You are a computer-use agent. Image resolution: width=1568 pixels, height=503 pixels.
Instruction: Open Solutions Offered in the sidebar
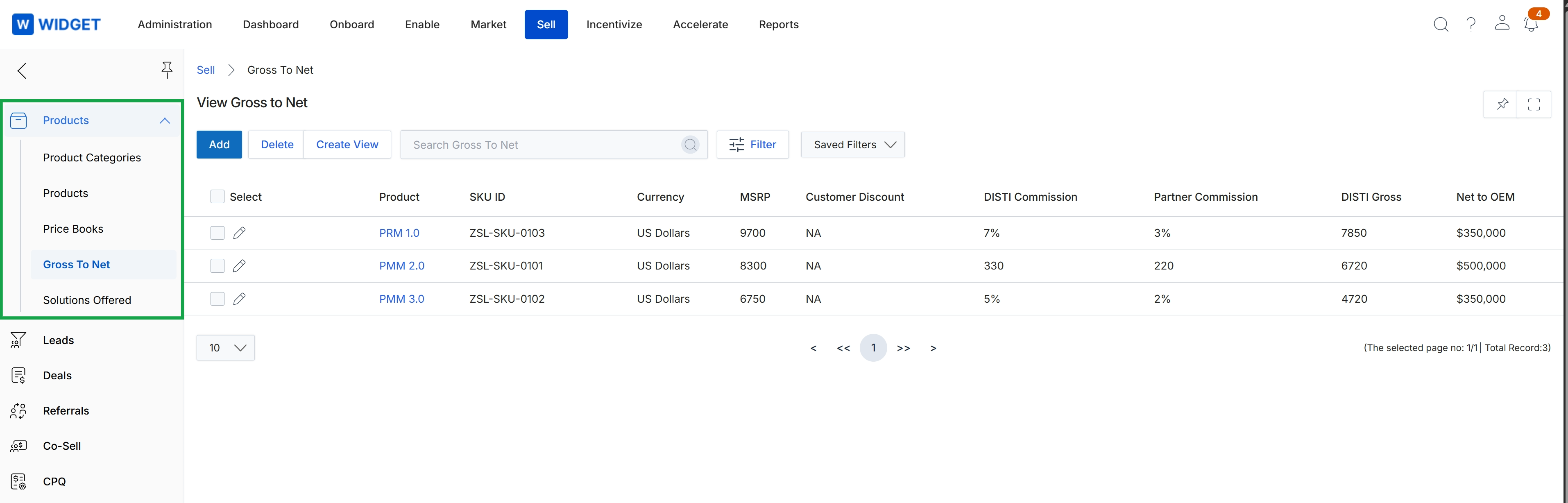[87, 300]
